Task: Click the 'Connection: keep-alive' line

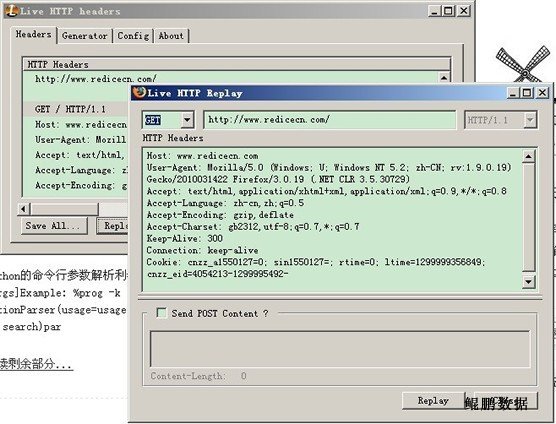Action: pos(202,250)
